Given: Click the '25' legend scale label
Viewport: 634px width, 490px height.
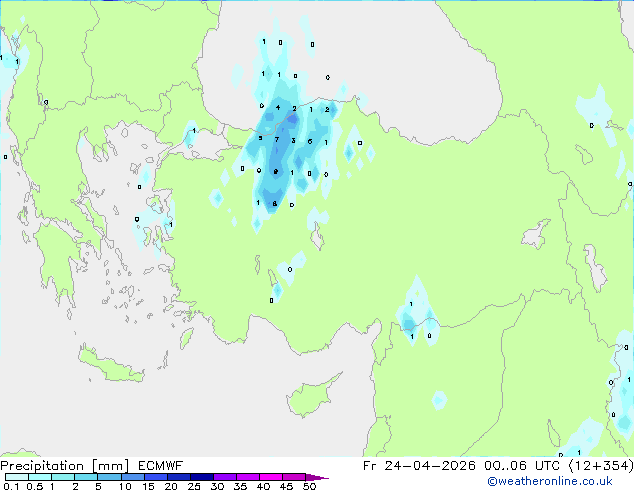Looking at the screenshot, I should tap(194, 486).
